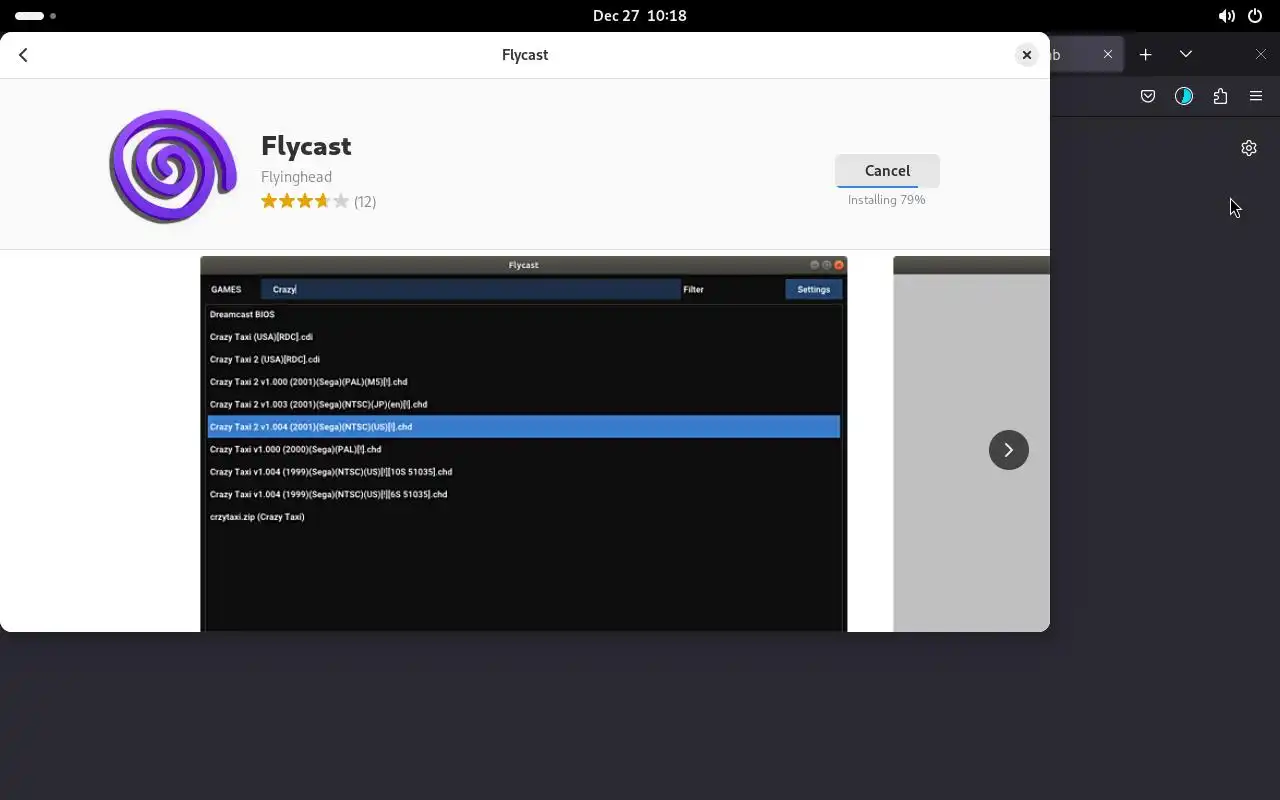1280x800 pixels.
Task: Click the Crazy search field in the screenshot
Action: click(x=470, y=289)
